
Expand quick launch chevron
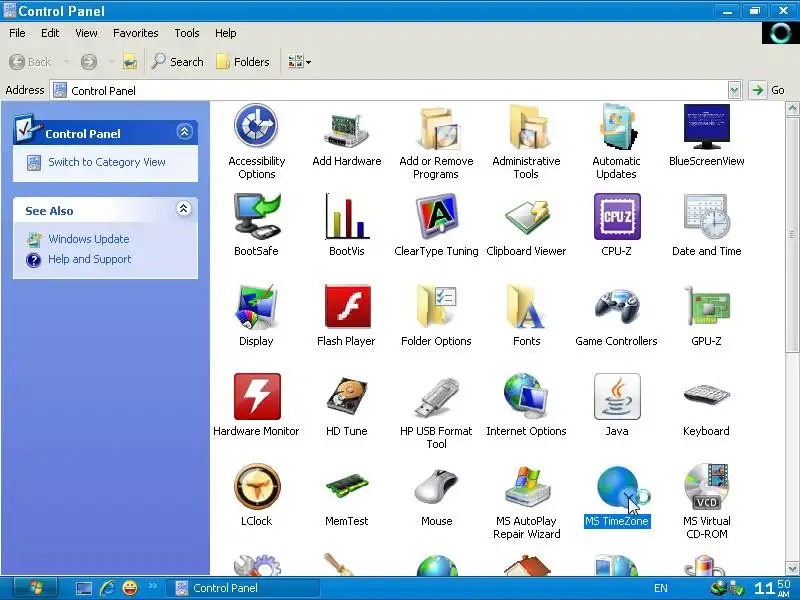153,586
